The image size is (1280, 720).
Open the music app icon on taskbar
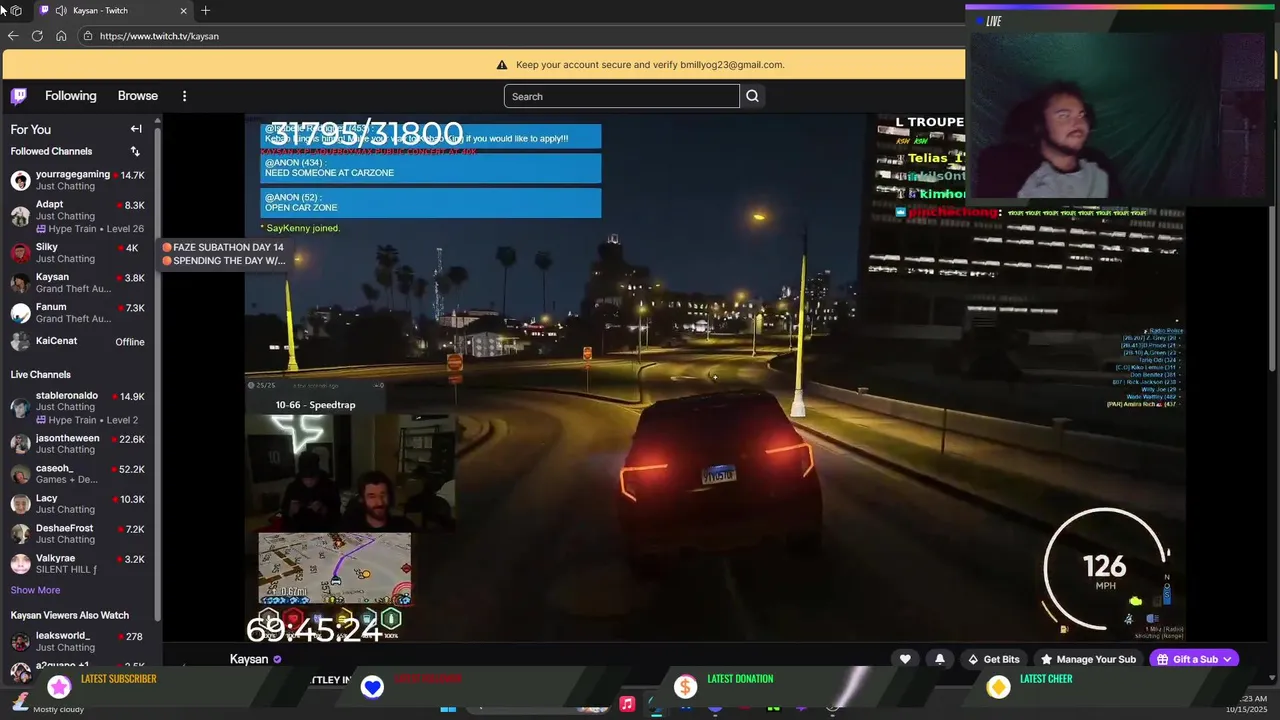point(627,705)
